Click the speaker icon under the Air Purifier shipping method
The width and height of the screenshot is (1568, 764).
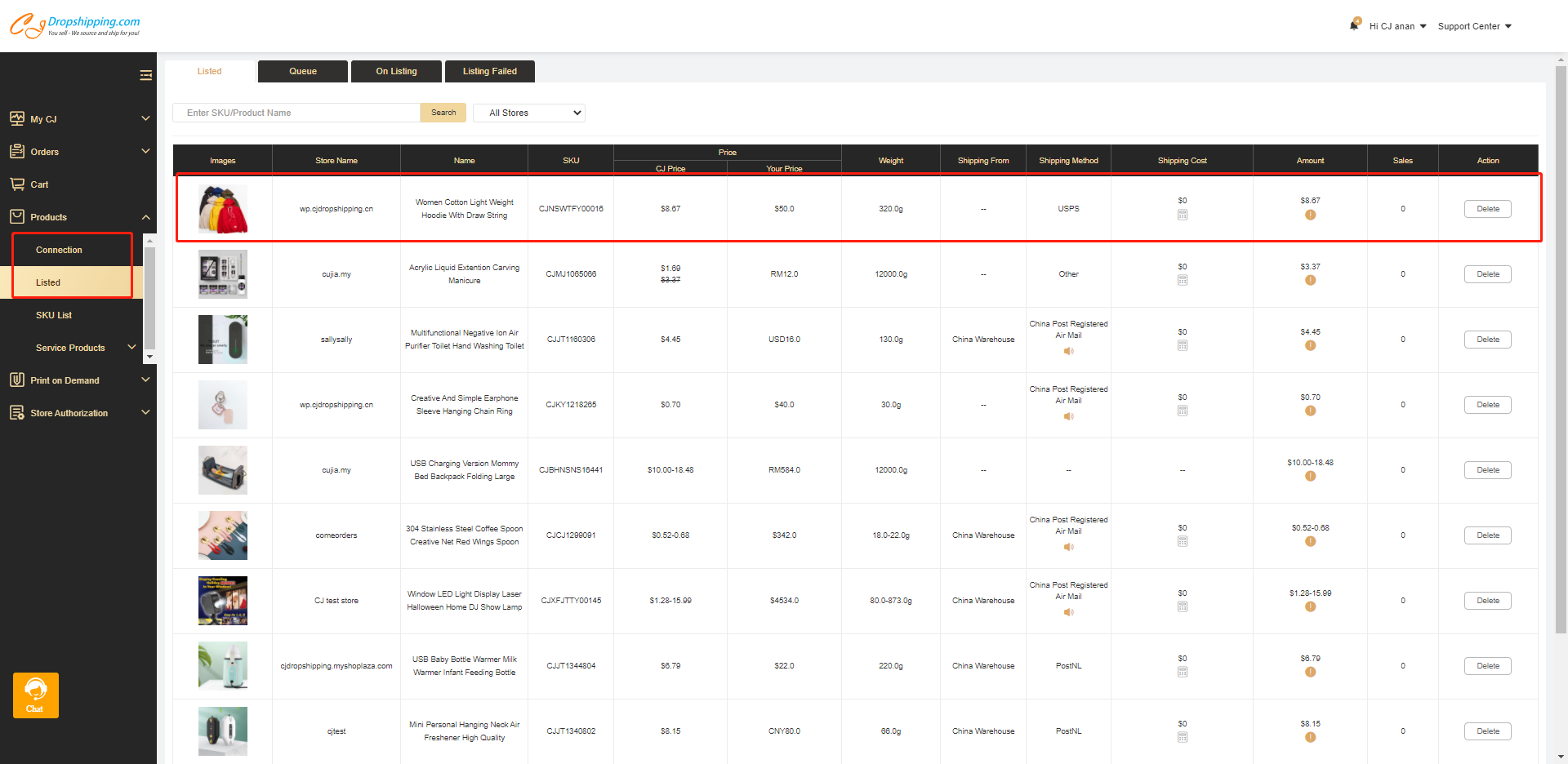(1068, 352)
